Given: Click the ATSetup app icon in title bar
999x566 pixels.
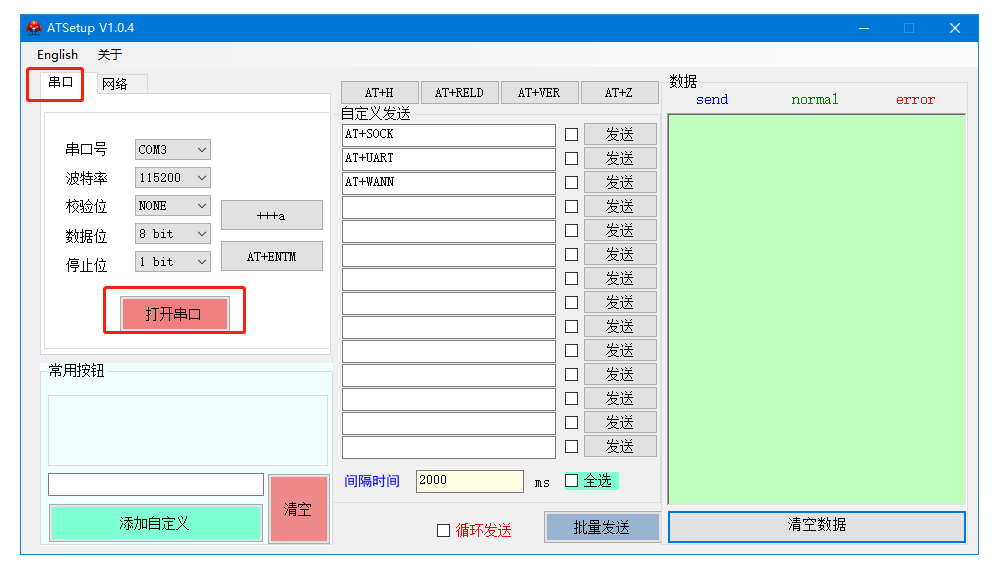Looking at the screenshot, I should [34, 28].
